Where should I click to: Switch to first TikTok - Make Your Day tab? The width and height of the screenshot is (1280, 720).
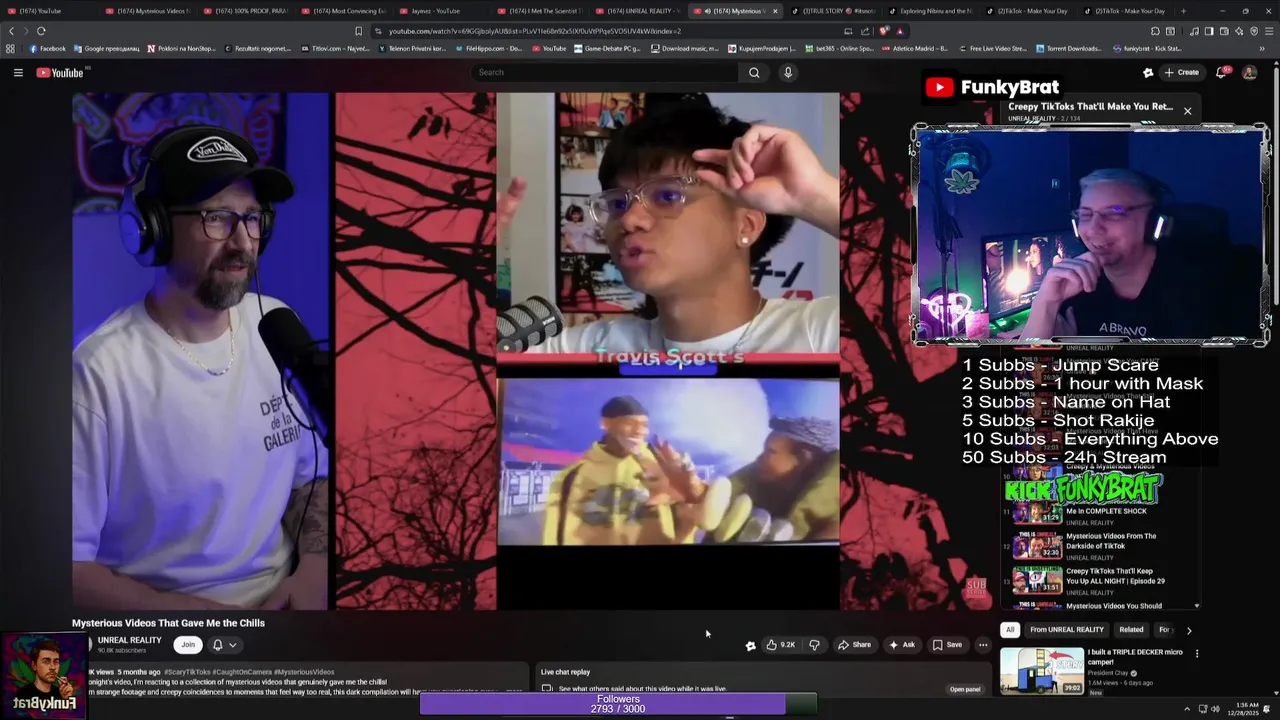pos(1027,11)
